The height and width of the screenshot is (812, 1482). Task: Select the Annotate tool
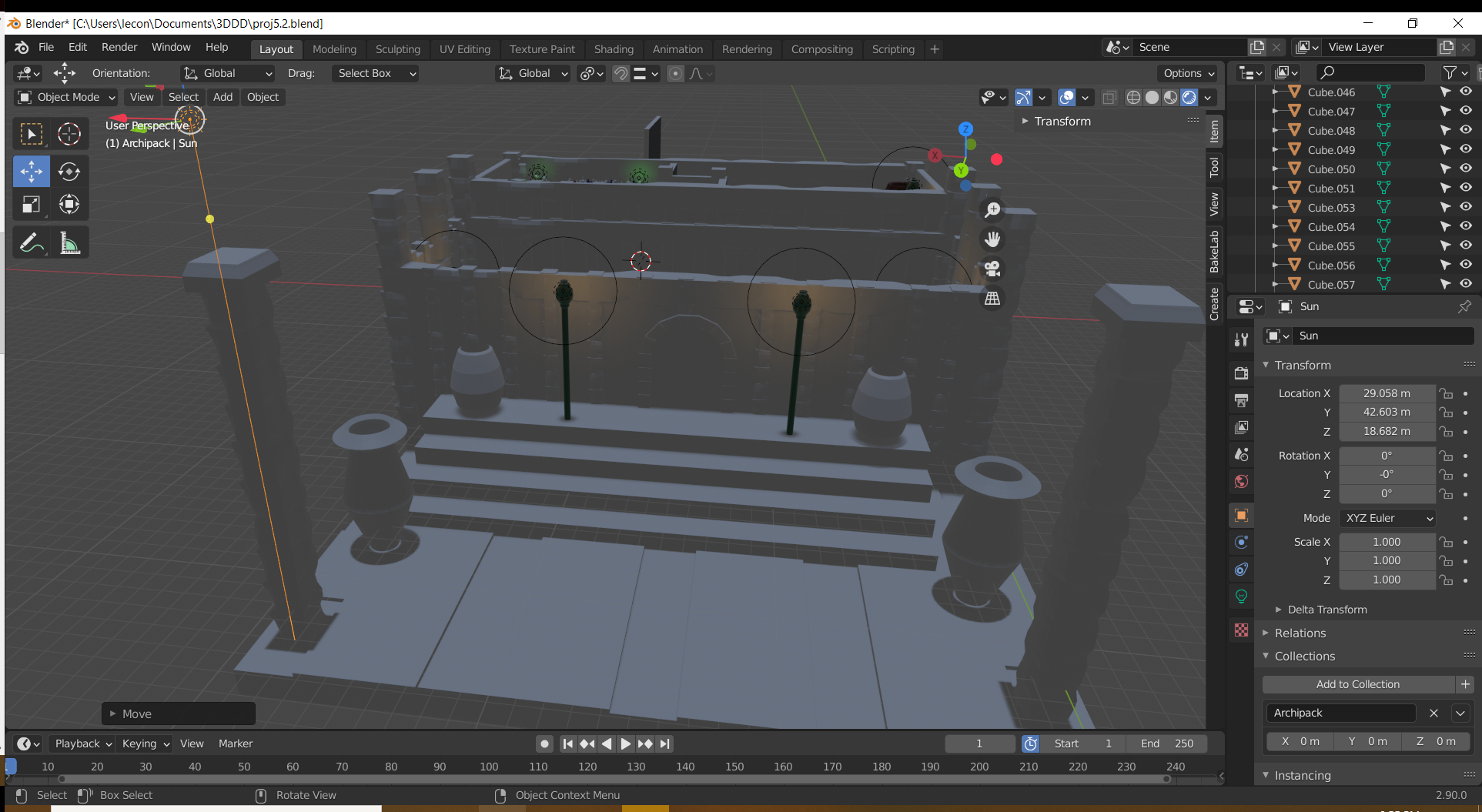click(32, 241)
